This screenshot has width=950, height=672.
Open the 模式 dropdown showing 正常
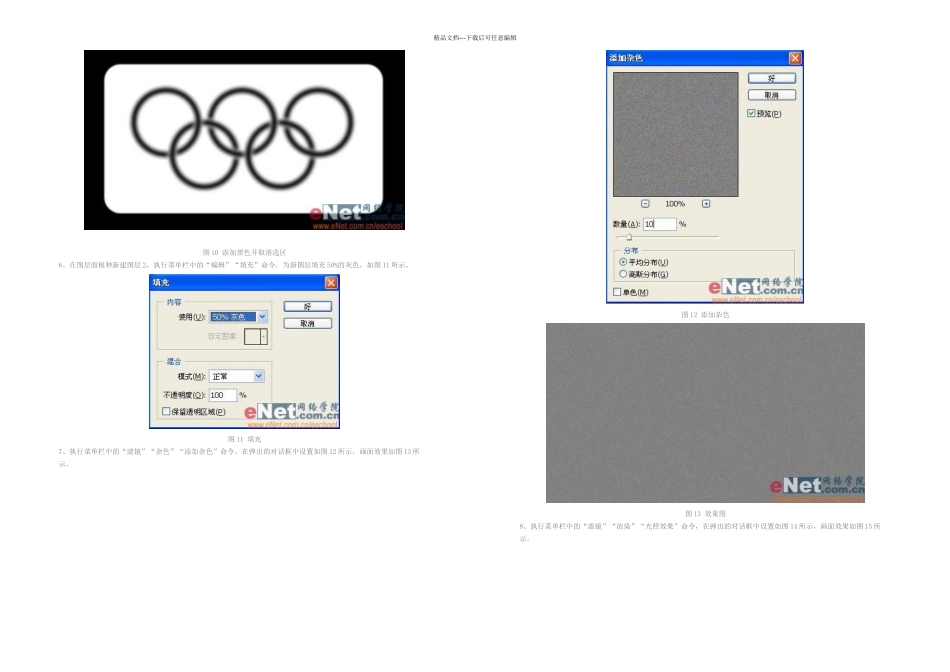(x=236, y=376)
